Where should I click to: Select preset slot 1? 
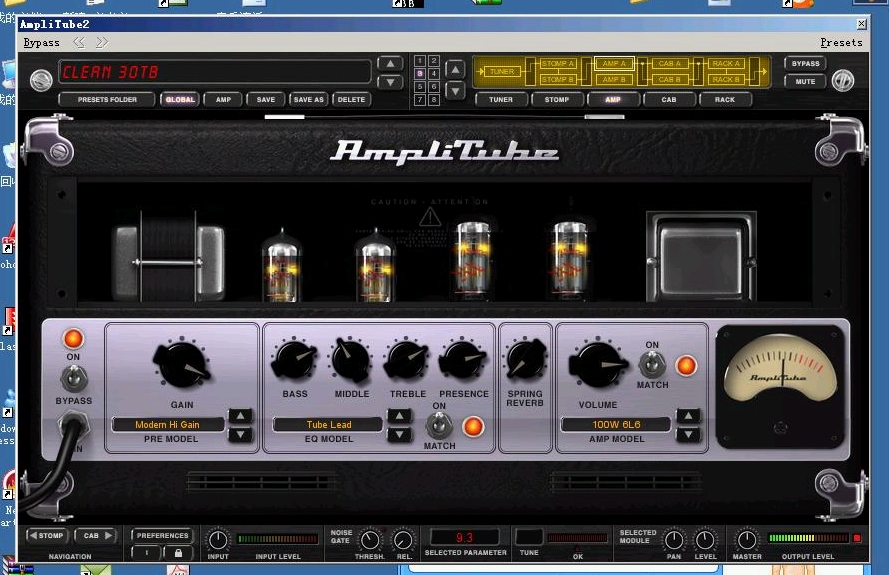[x=420, y=61]
